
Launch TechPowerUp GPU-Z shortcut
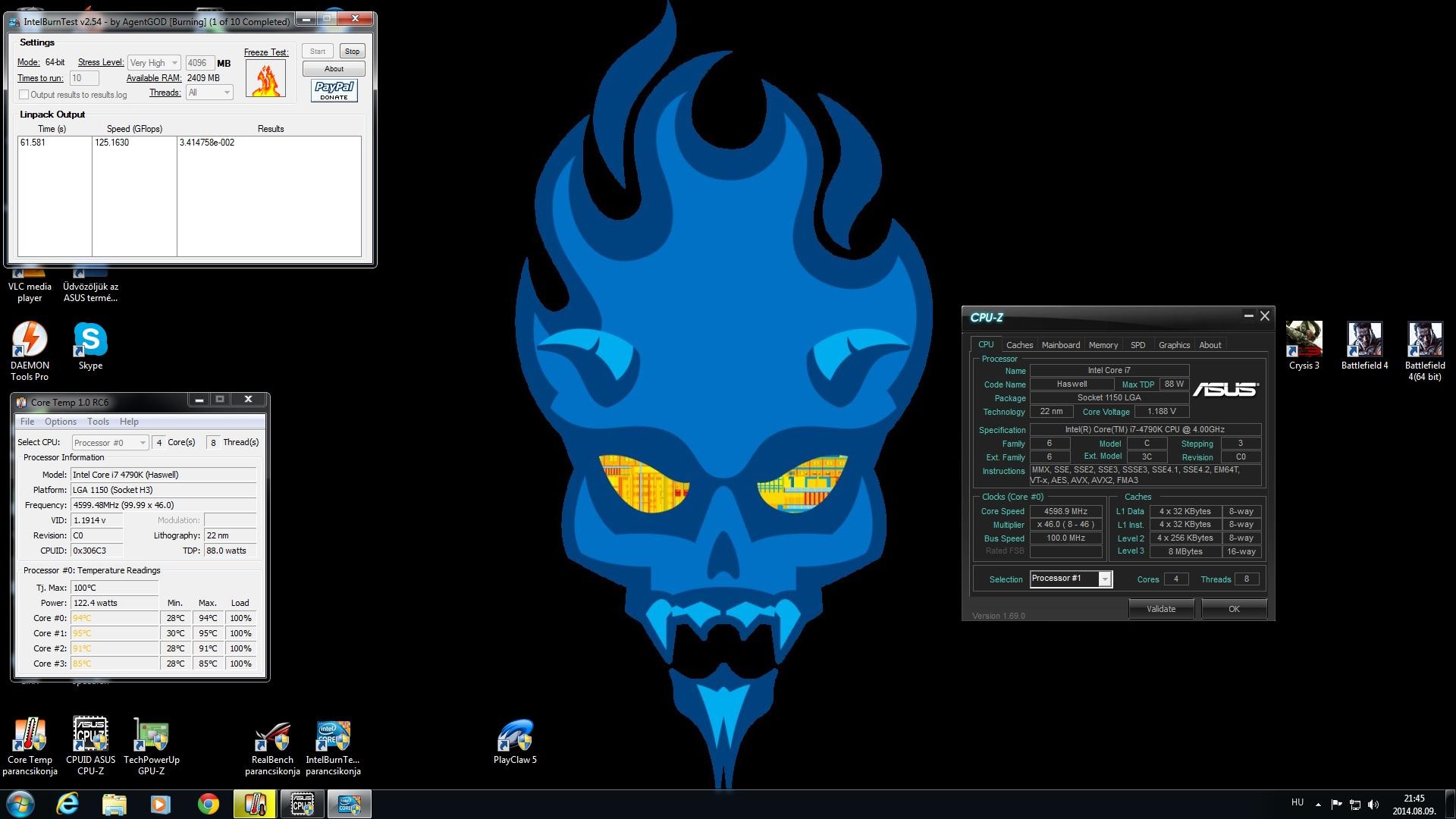point(151,737)
